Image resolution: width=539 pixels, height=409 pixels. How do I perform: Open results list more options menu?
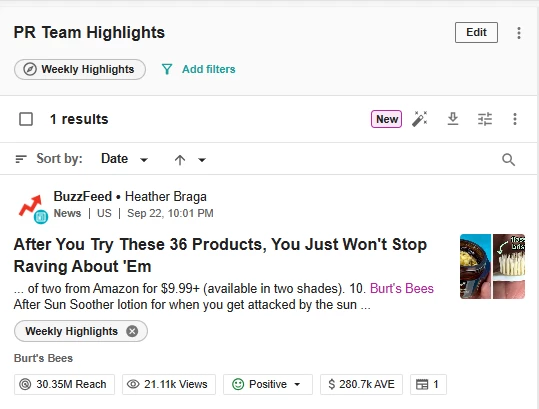coord(515,119)
